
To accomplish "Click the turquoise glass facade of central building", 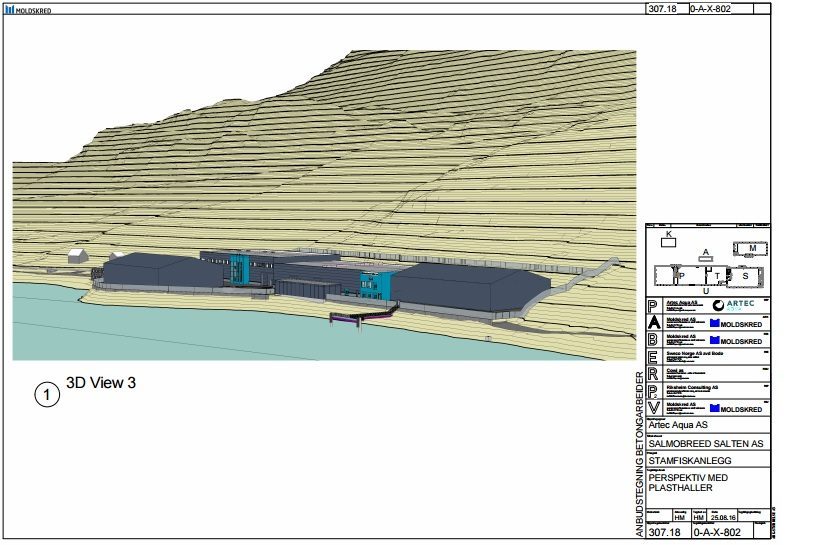I will (x=240, y=270).
